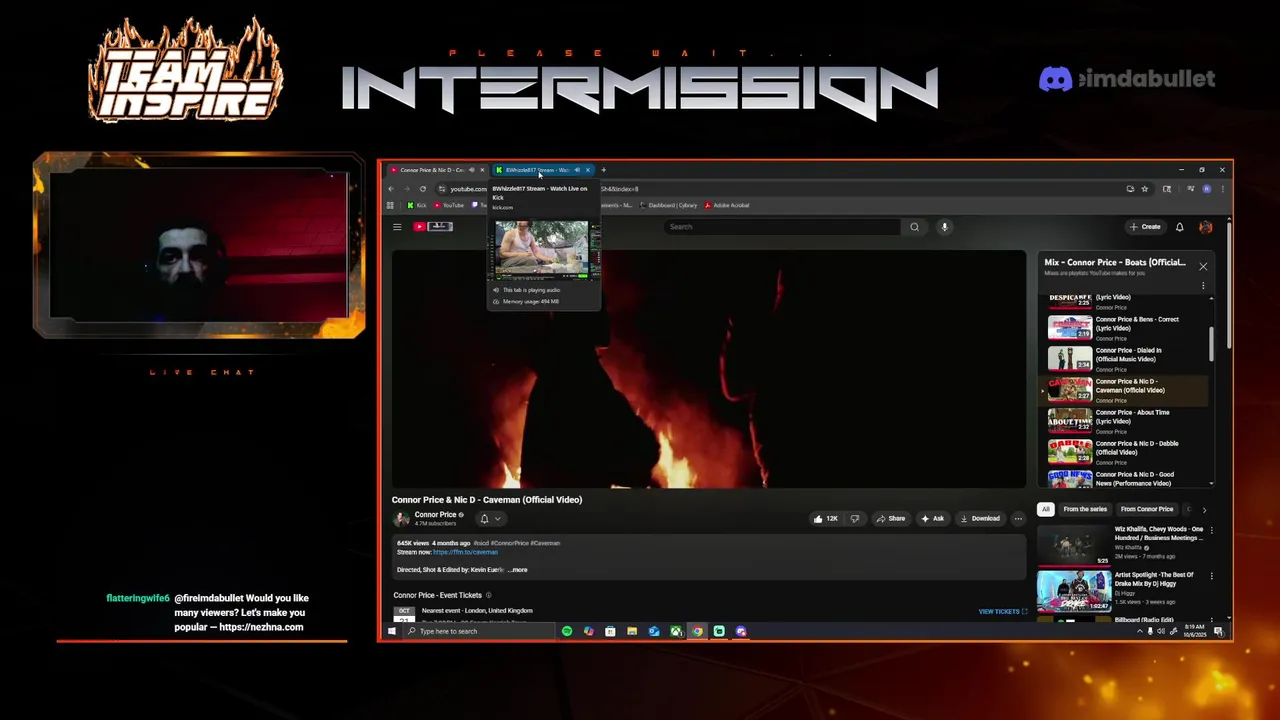Click the search magnifier button

click(x=914, y=227)
